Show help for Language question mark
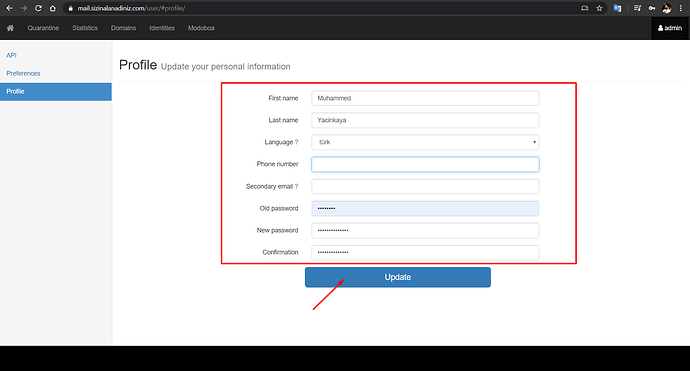Image resolution: width=690 pixels, height=371 pixels. coord(296,142)
